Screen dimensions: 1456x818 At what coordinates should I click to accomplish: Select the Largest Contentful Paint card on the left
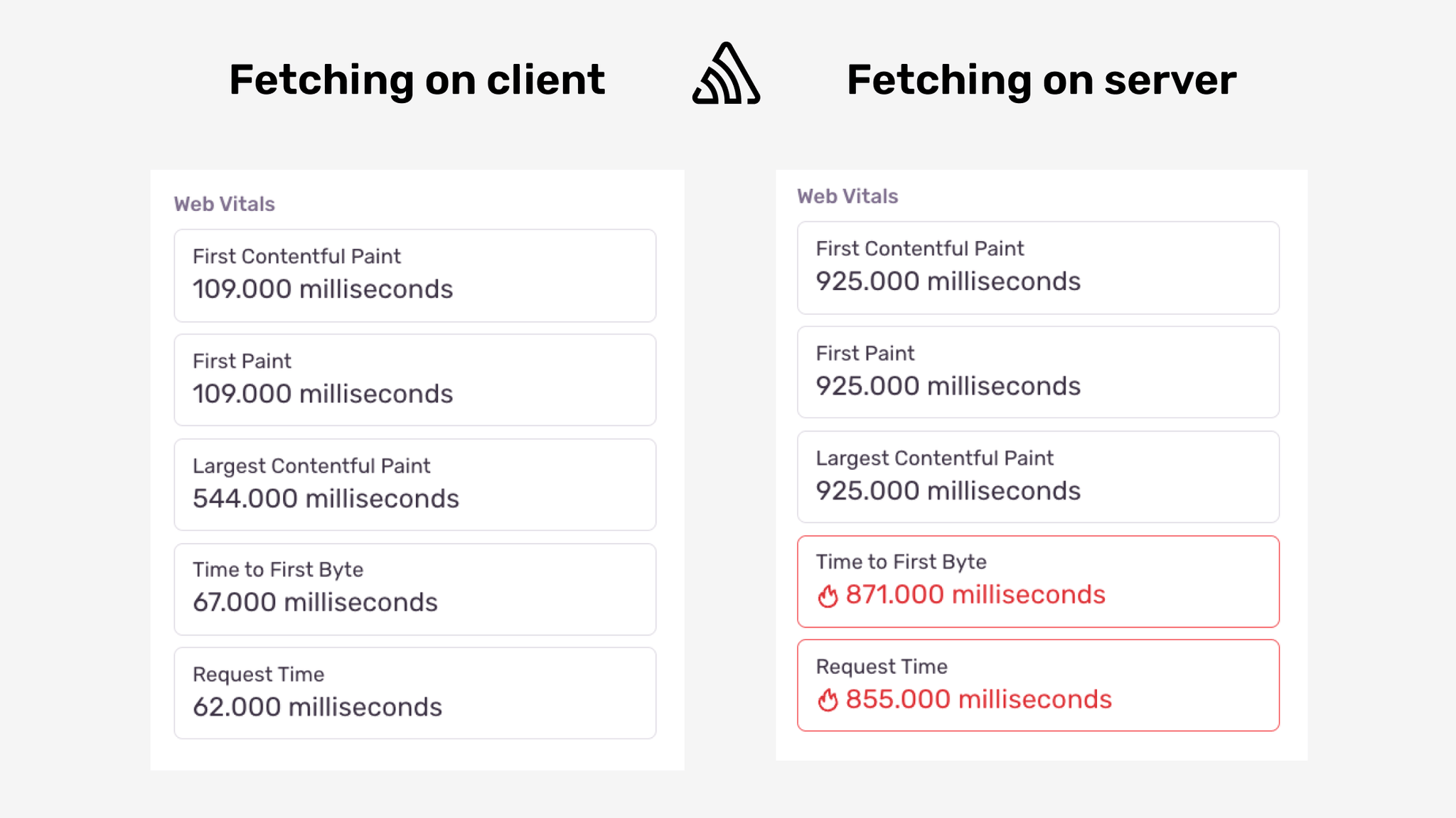coord(414,485)
